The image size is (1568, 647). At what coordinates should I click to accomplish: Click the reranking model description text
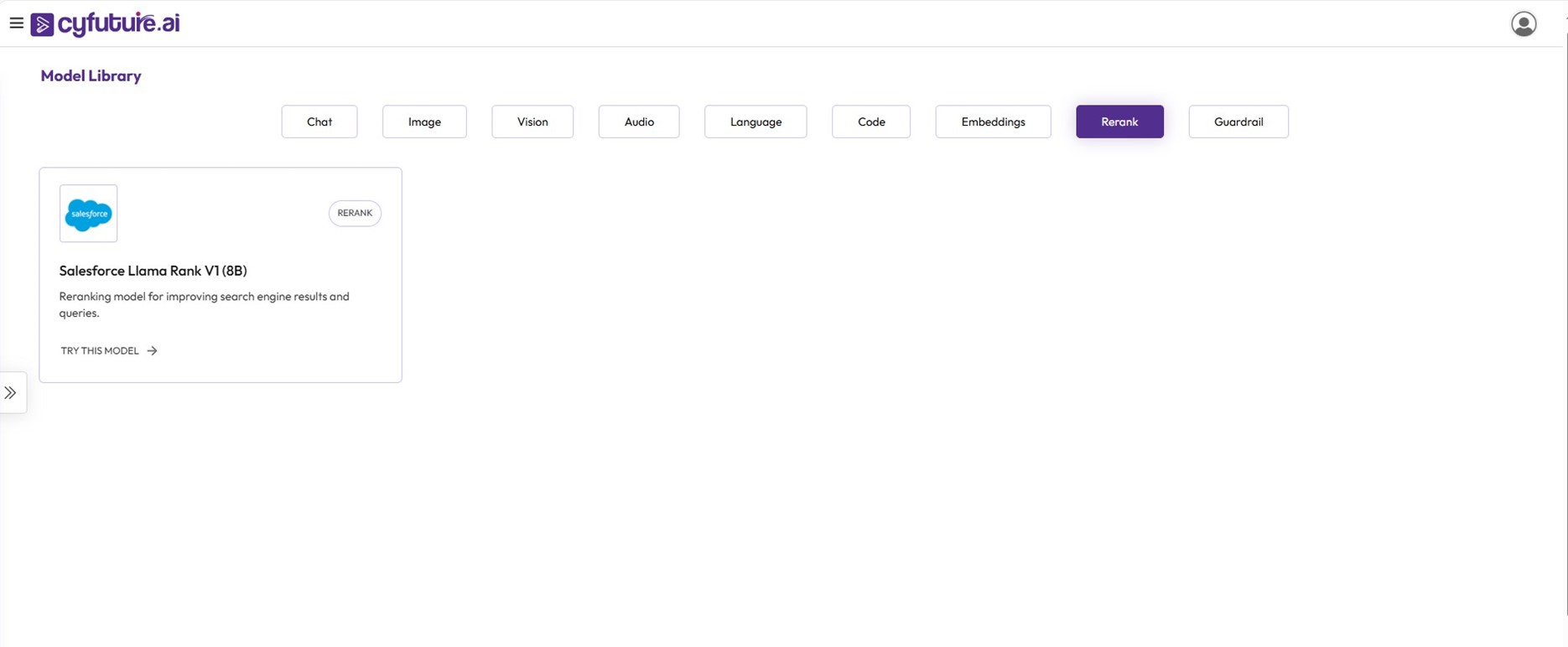click(x=204, y=304)
